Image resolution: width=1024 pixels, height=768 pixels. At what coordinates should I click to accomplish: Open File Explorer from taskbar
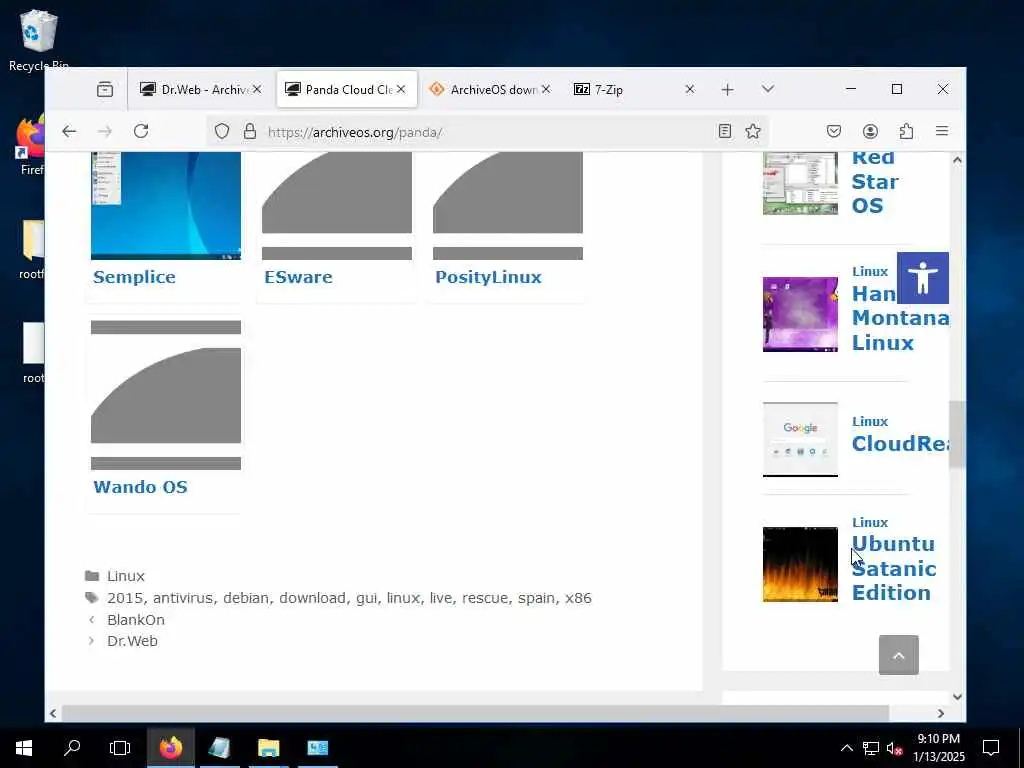[268, 747]
